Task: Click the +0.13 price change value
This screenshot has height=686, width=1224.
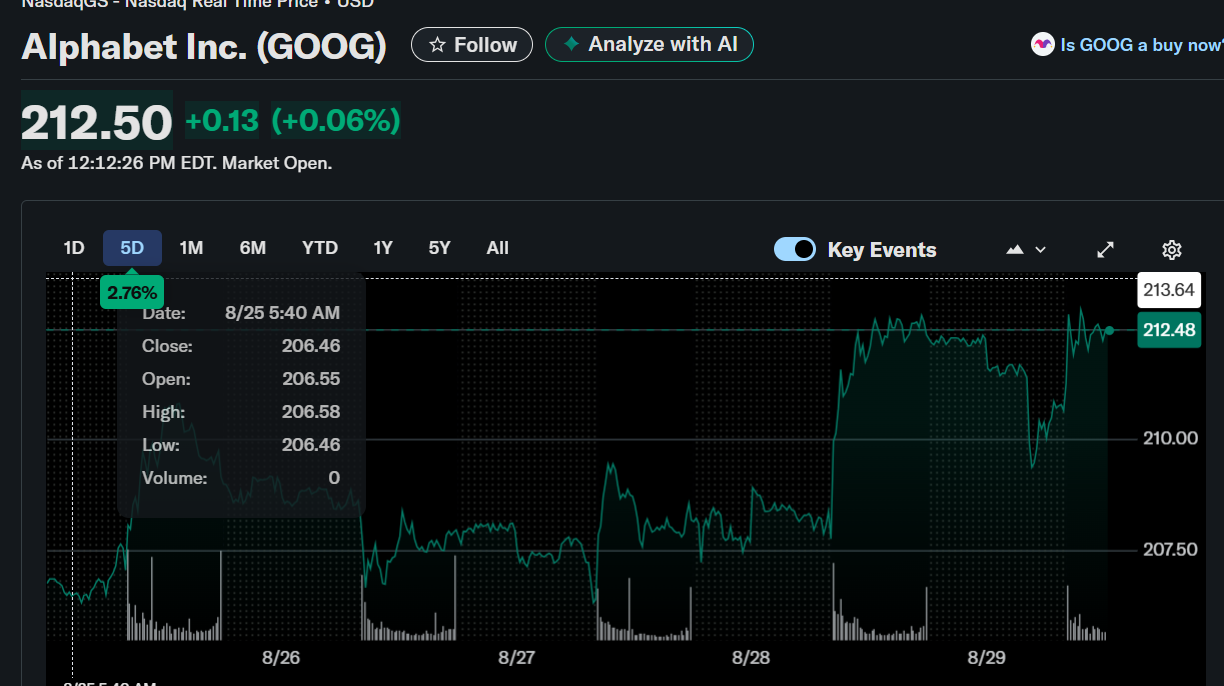Action: pos(222,121)
